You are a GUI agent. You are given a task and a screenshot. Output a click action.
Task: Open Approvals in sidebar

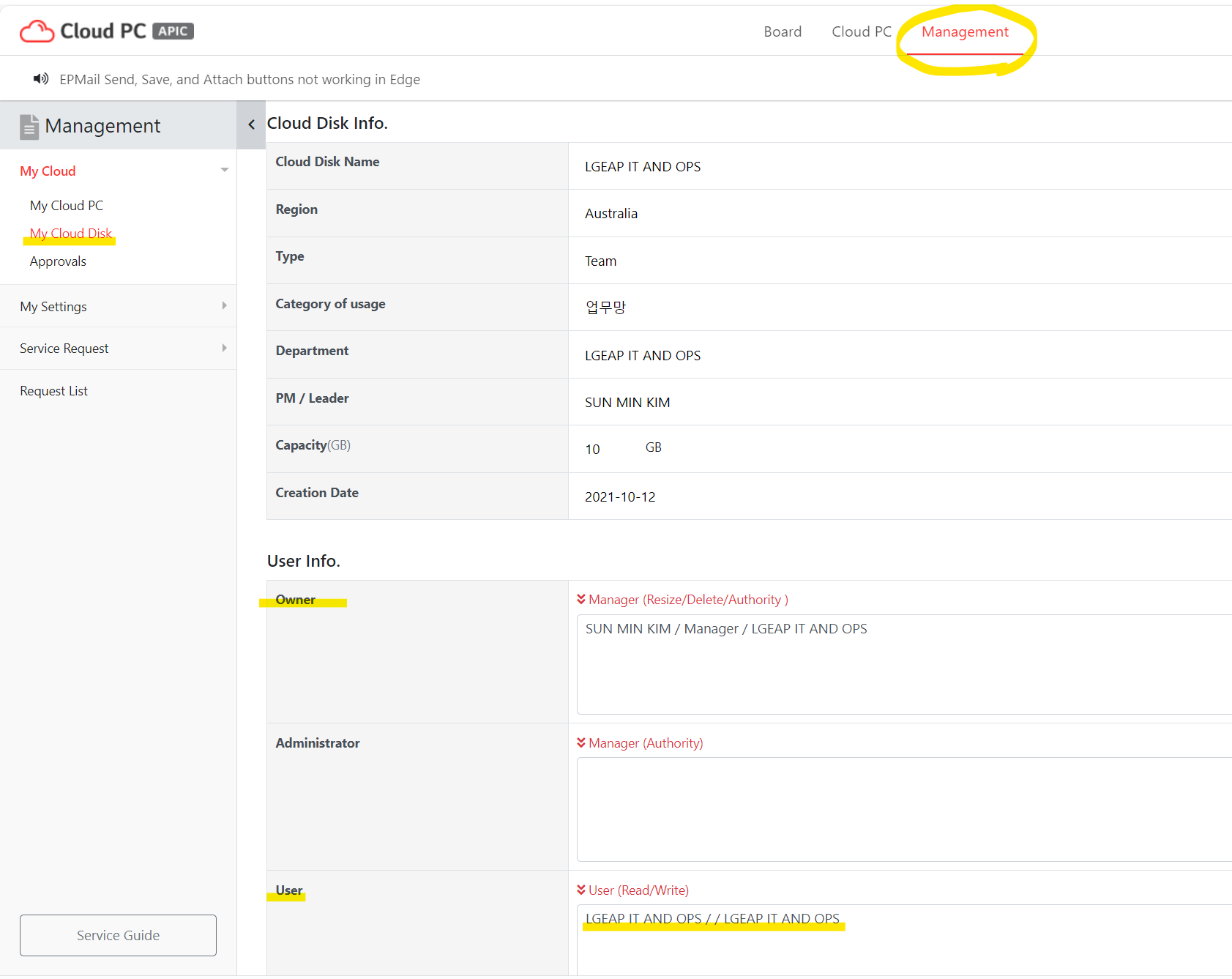[58, 261]
